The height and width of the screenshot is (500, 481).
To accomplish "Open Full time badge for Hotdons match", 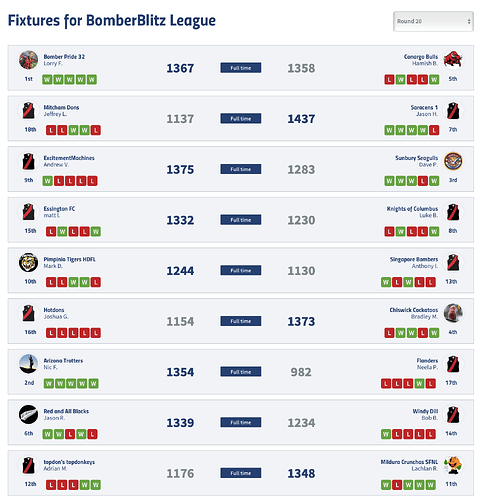I will [x=241, y=321].
